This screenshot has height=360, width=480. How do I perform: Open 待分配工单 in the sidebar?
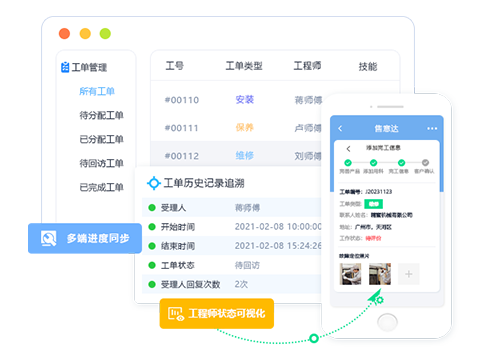(x=101, y=115)
